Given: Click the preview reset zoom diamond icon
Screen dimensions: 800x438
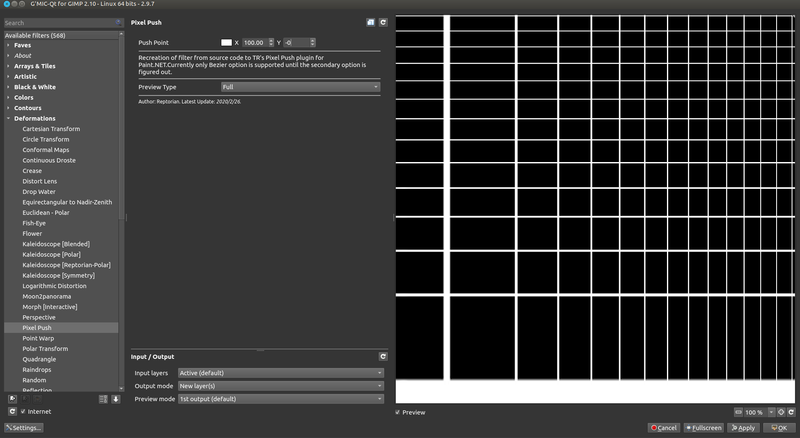Looking at the screenshot, I should [x=781, y=412].
